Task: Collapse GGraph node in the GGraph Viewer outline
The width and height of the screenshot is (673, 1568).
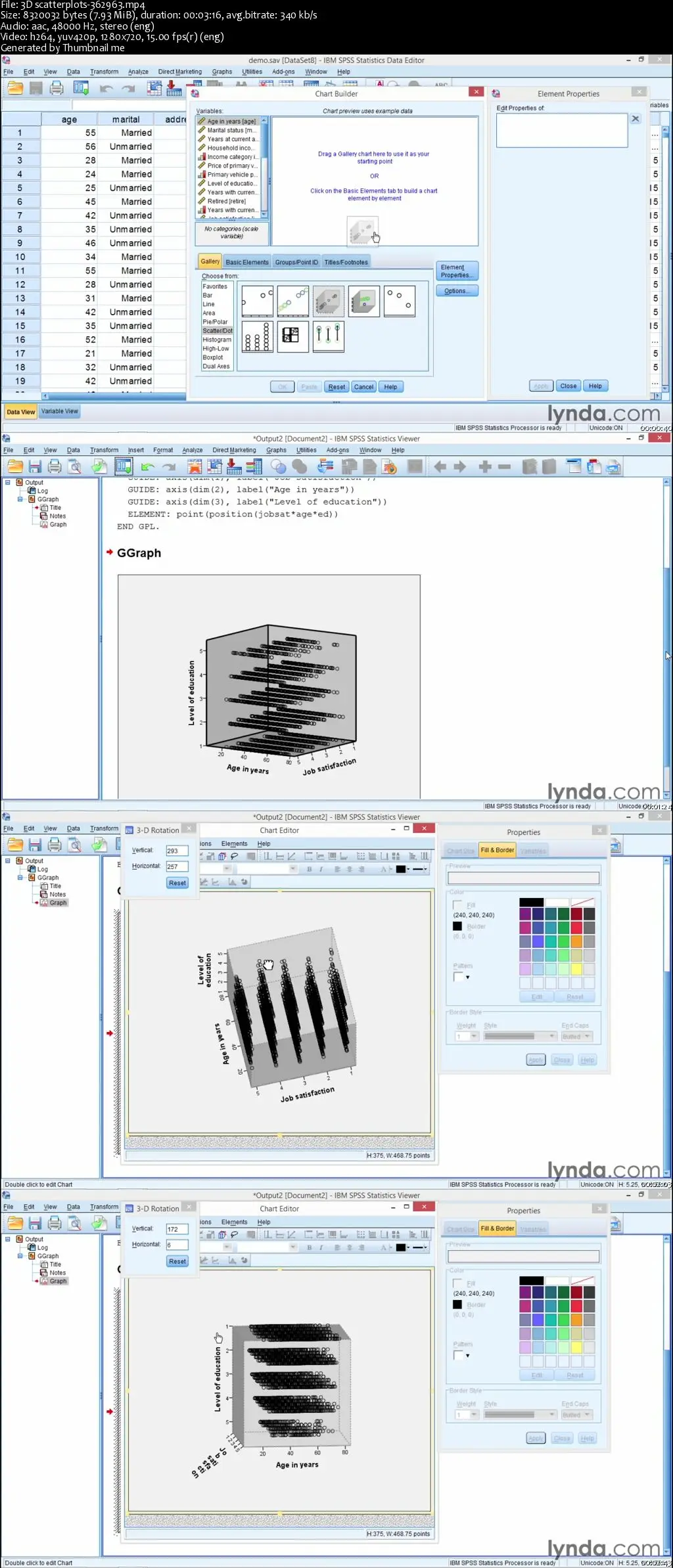Action: pos(20,499)
